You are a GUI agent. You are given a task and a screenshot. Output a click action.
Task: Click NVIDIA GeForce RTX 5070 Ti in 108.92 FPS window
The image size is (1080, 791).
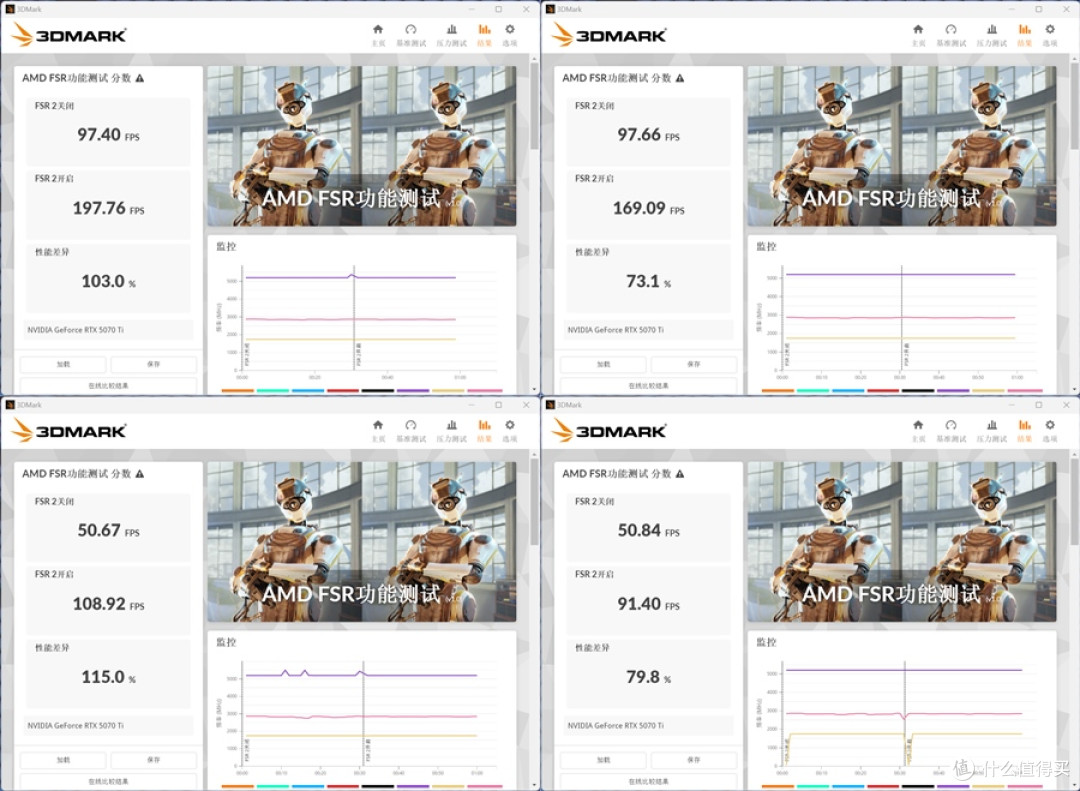(x=76, y=726)
